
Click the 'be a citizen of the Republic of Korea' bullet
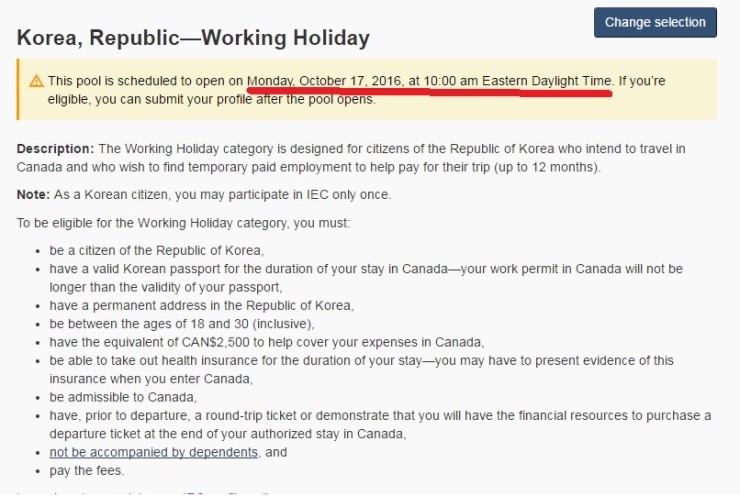[157, 250]
